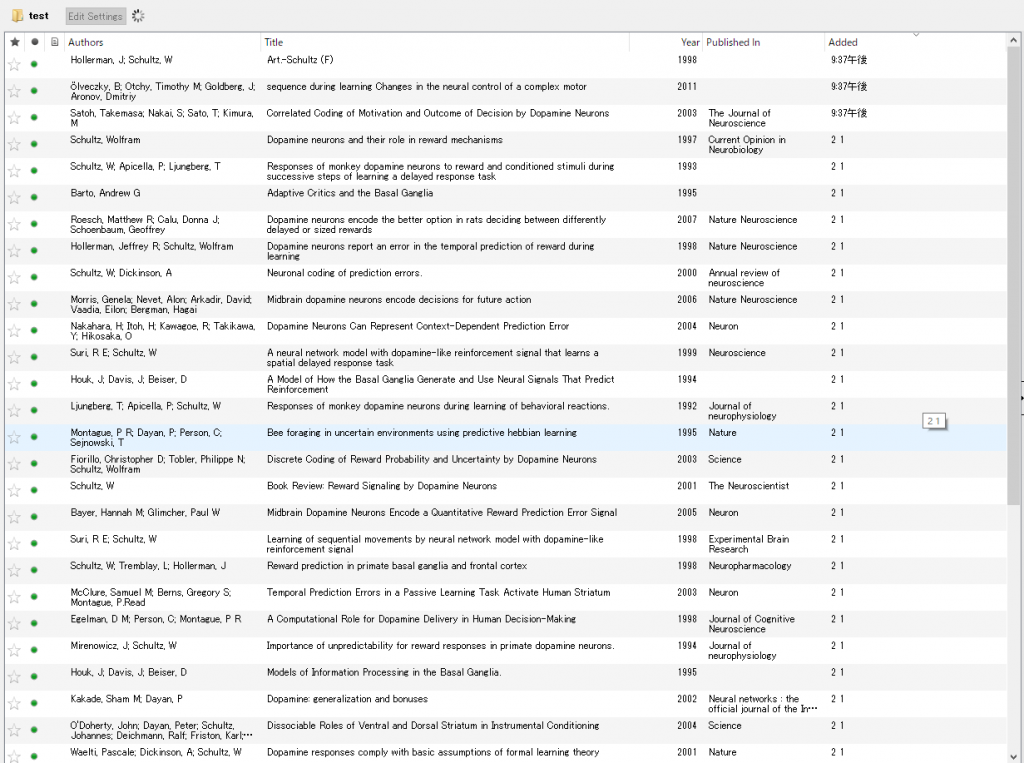The width and height of the screenshot is (1024, 763).
Task: Star 'Temporal Prediction Errors' paper by McClure
Action: click(x=14, y=597)
